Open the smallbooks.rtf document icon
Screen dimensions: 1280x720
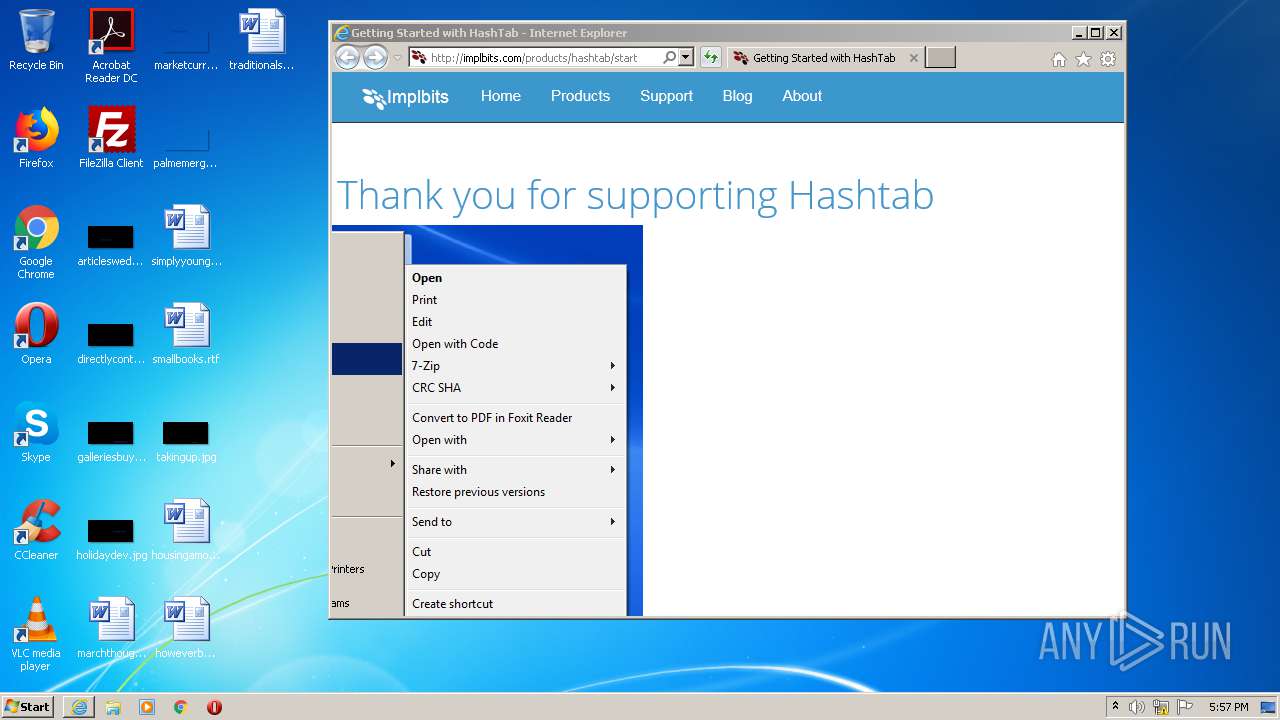click(186, 334)
